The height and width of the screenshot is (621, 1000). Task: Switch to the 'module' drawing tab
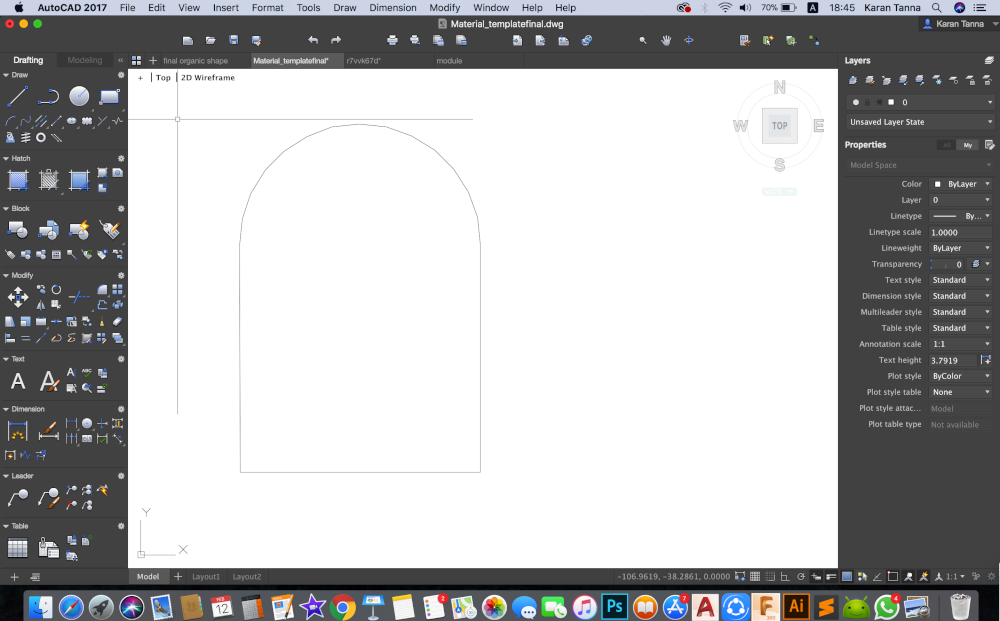(x=450, y=61)
